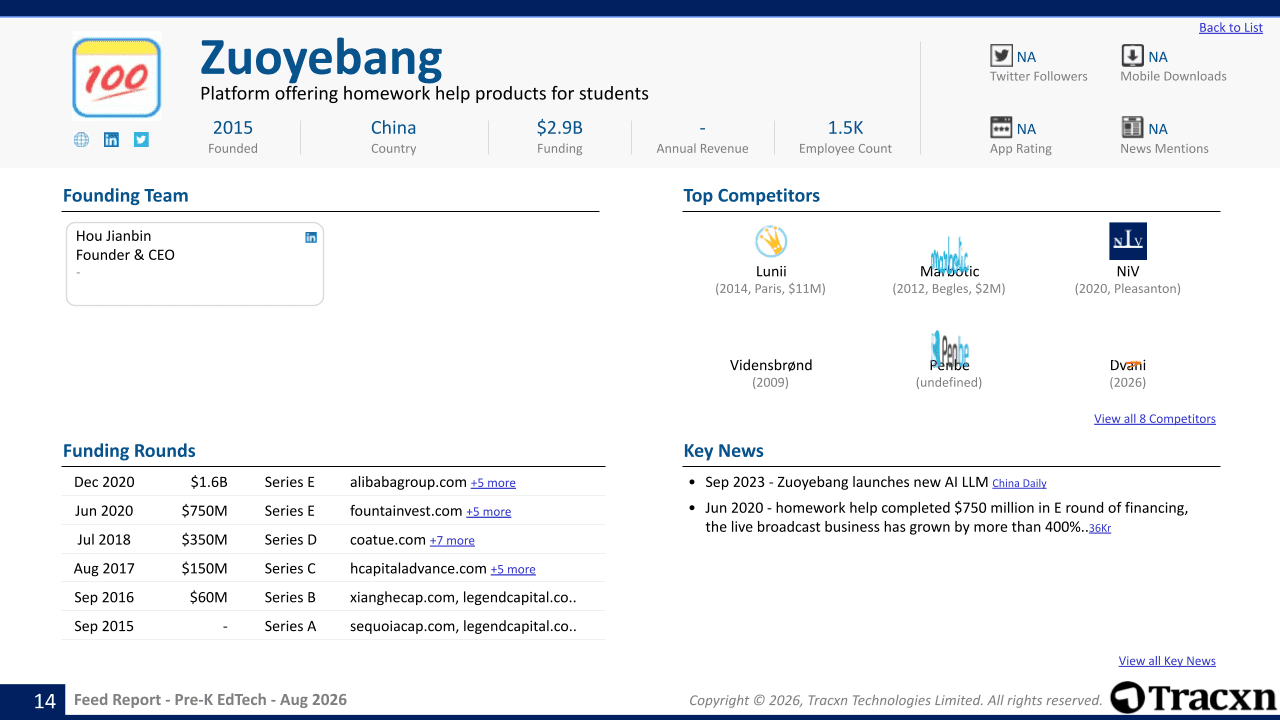The image size is (1280, 720).
Task: Click the App Rating icon
Action: 1001,127
